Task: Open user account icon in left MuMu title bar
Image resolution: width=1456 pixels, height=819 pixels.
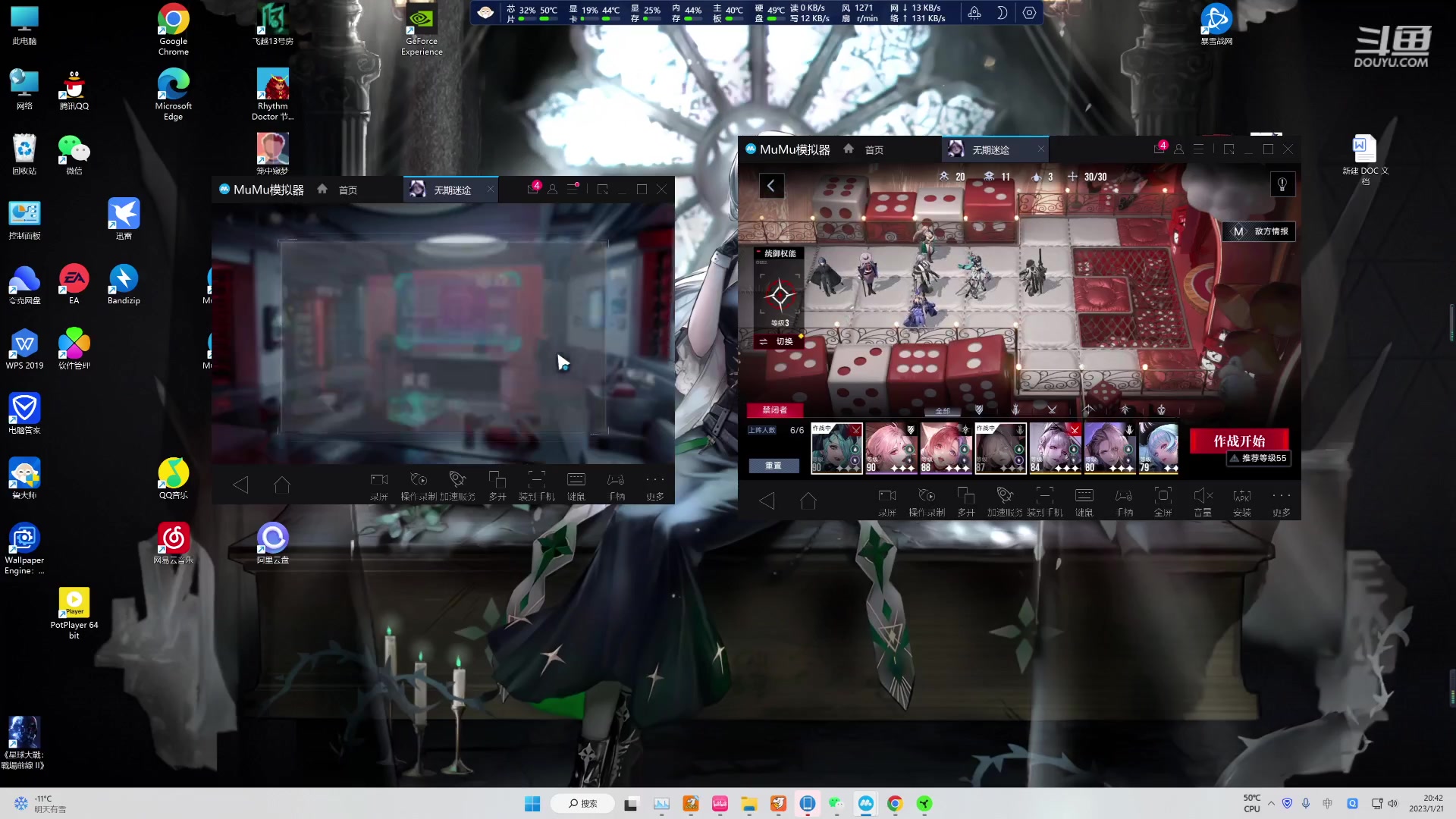Action: pyautogui.click(x=552, y=189)
